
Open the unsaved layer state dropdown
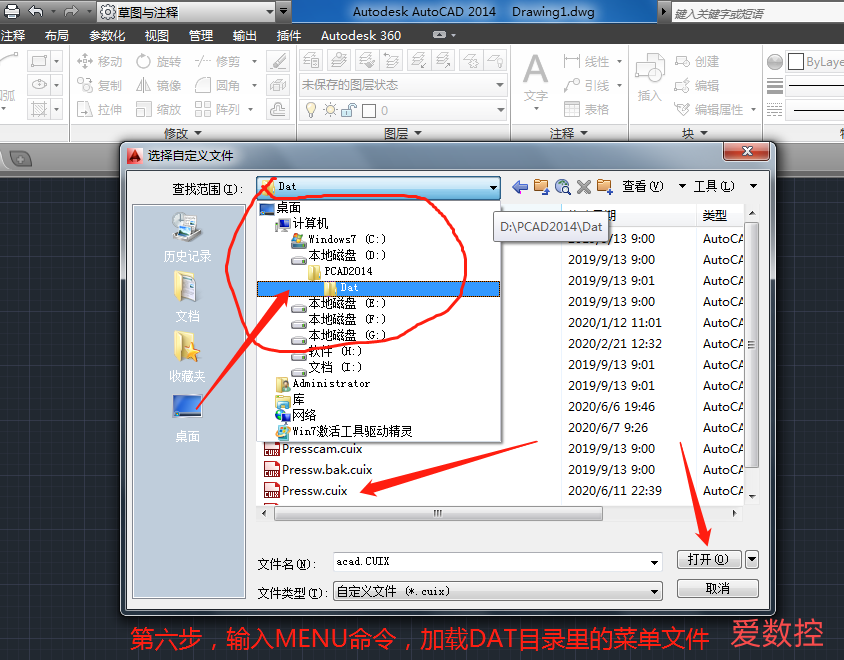500,85
